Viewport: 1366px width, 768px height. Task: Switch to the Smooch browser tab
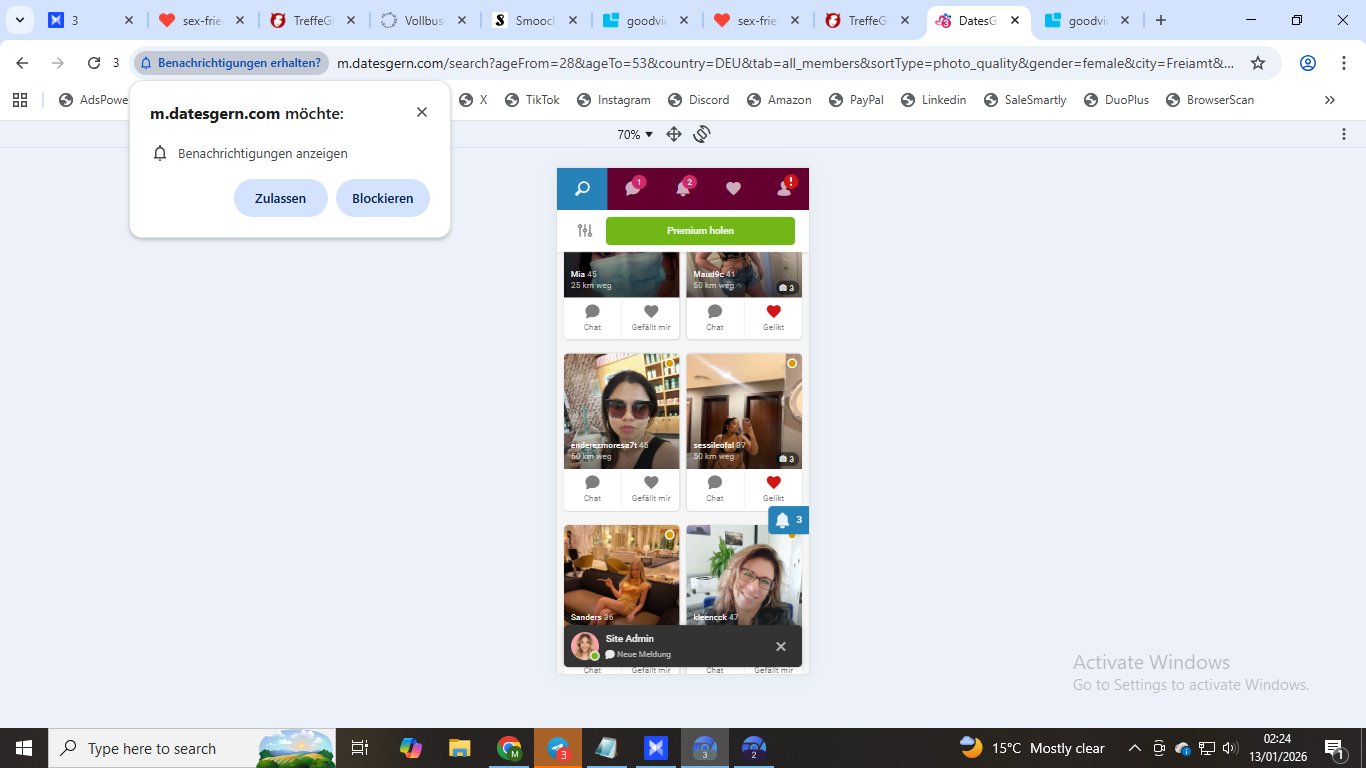pos(527,20)
